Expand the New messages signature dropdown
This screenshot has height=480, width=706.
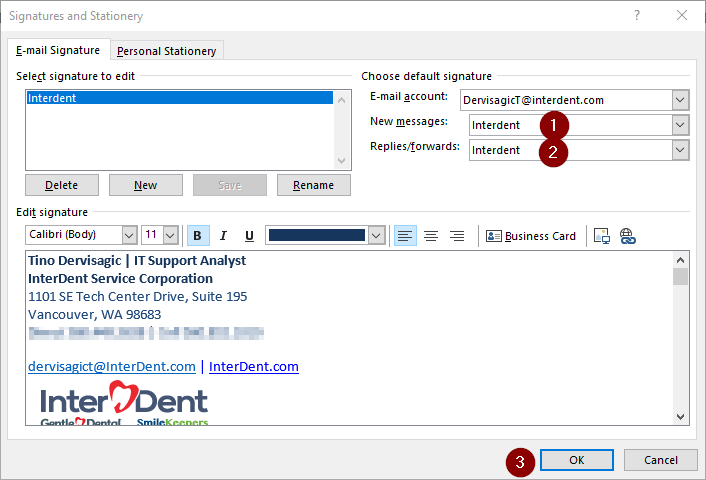click(680, 125)
